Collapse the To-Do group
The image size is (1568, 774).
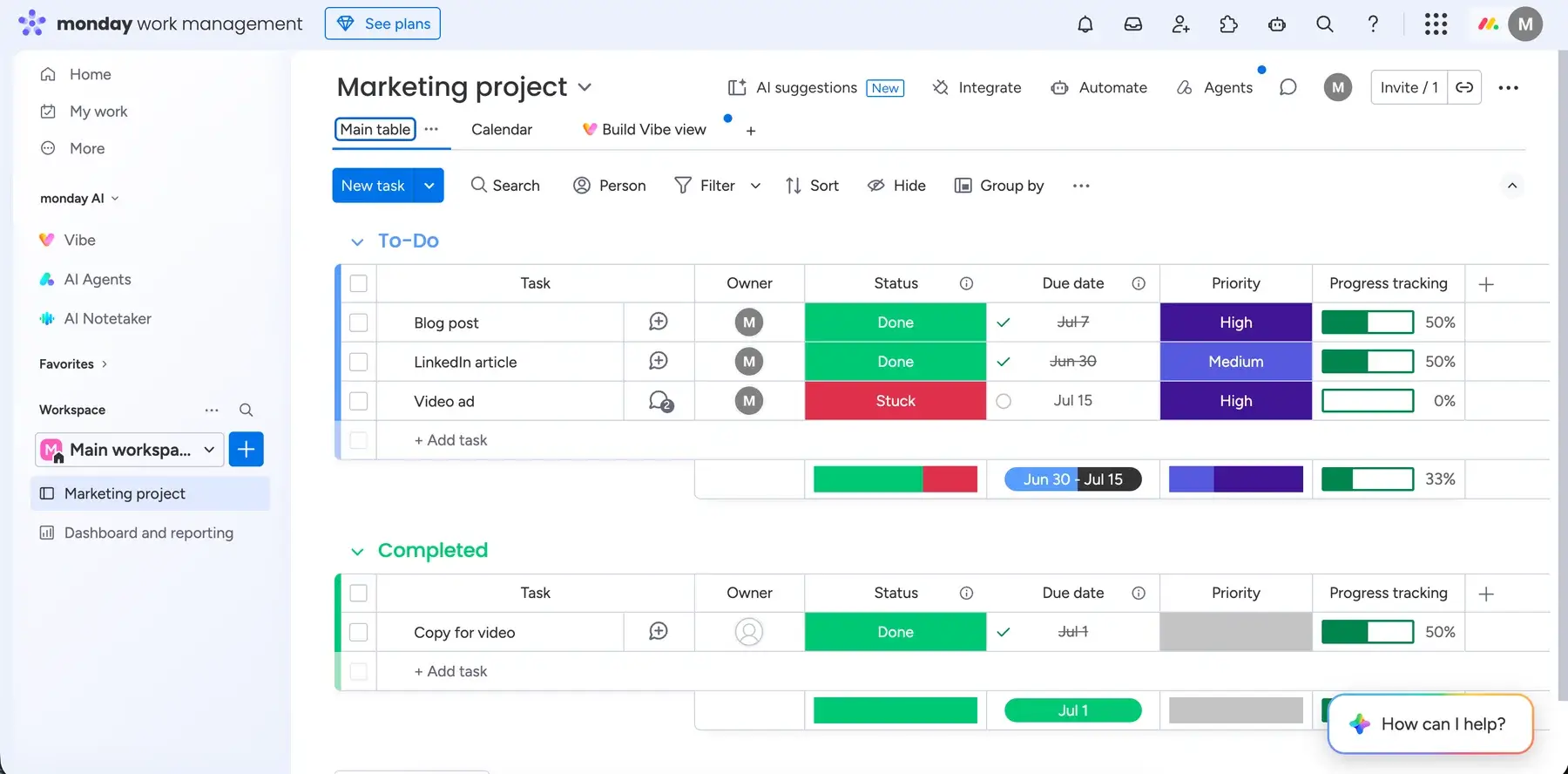pyautogui.click(x=357, y=241)
